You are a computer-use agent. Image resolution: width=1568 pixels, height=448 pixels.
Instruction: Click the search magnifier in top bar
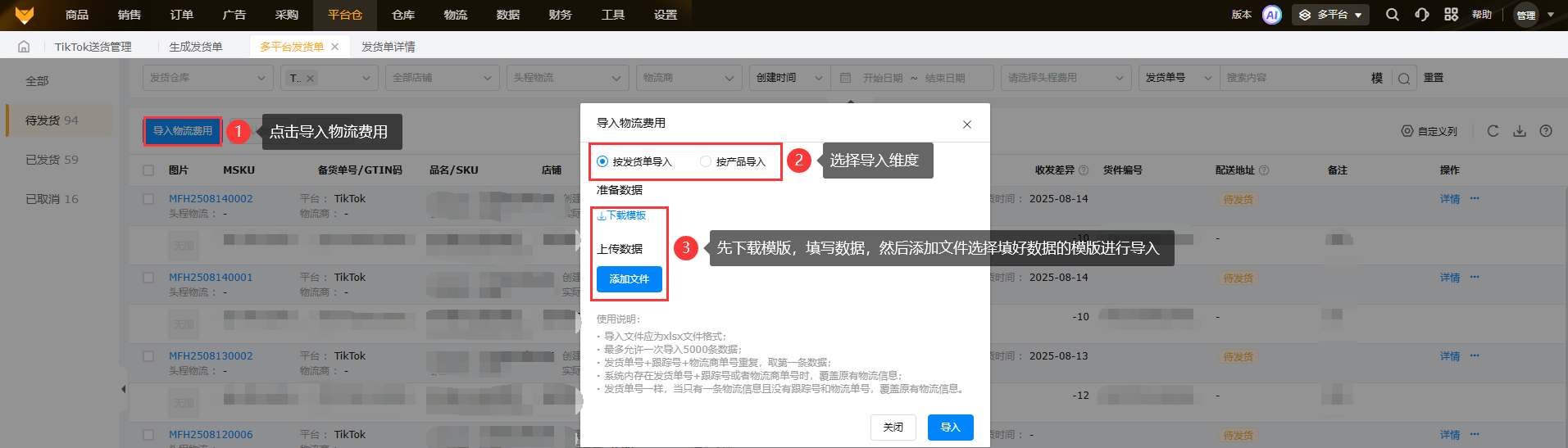[1392, 15]
